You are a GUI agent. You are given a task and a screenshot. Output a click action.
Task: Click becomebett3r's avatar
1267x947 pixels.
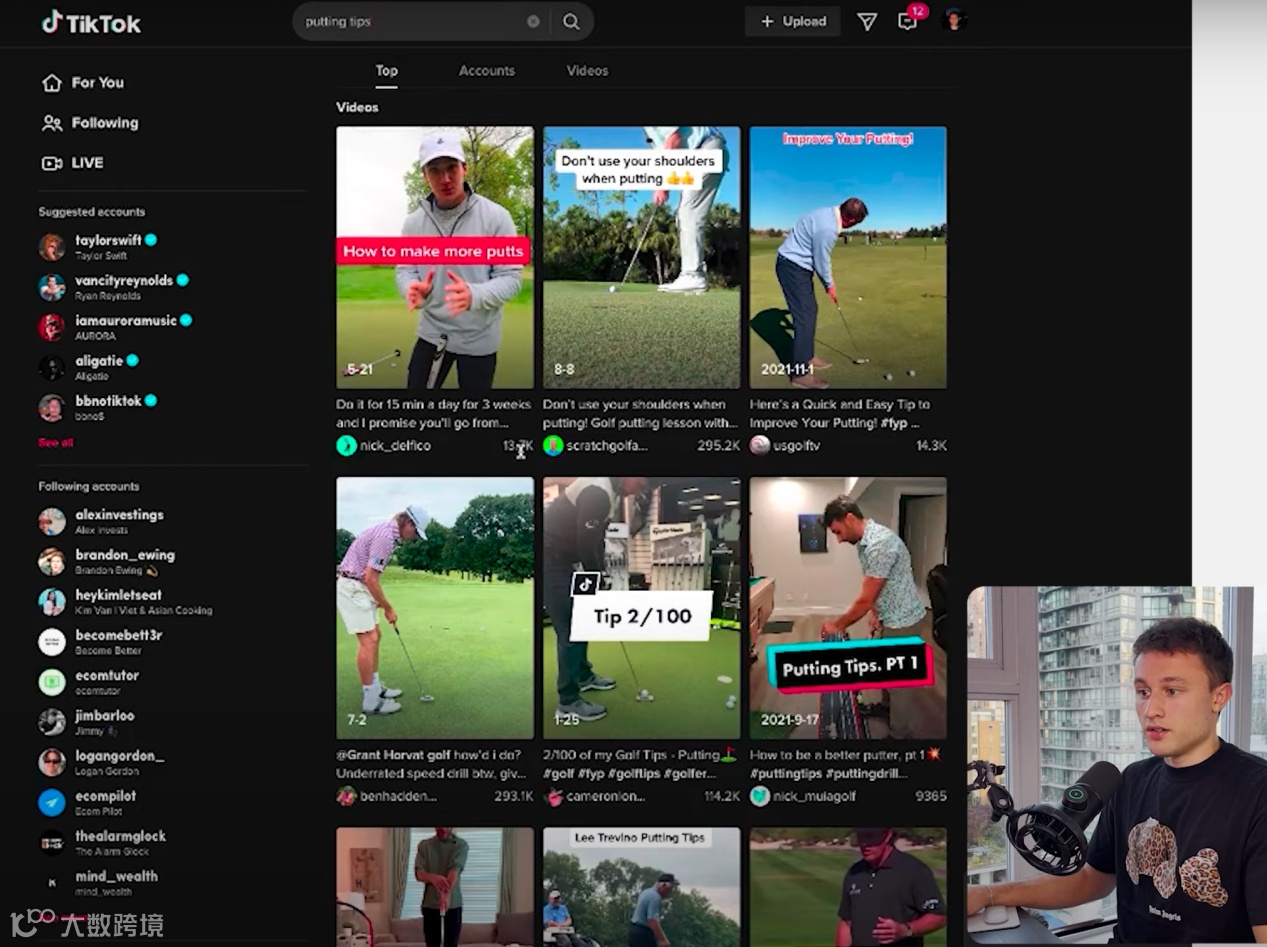point(52,642)
